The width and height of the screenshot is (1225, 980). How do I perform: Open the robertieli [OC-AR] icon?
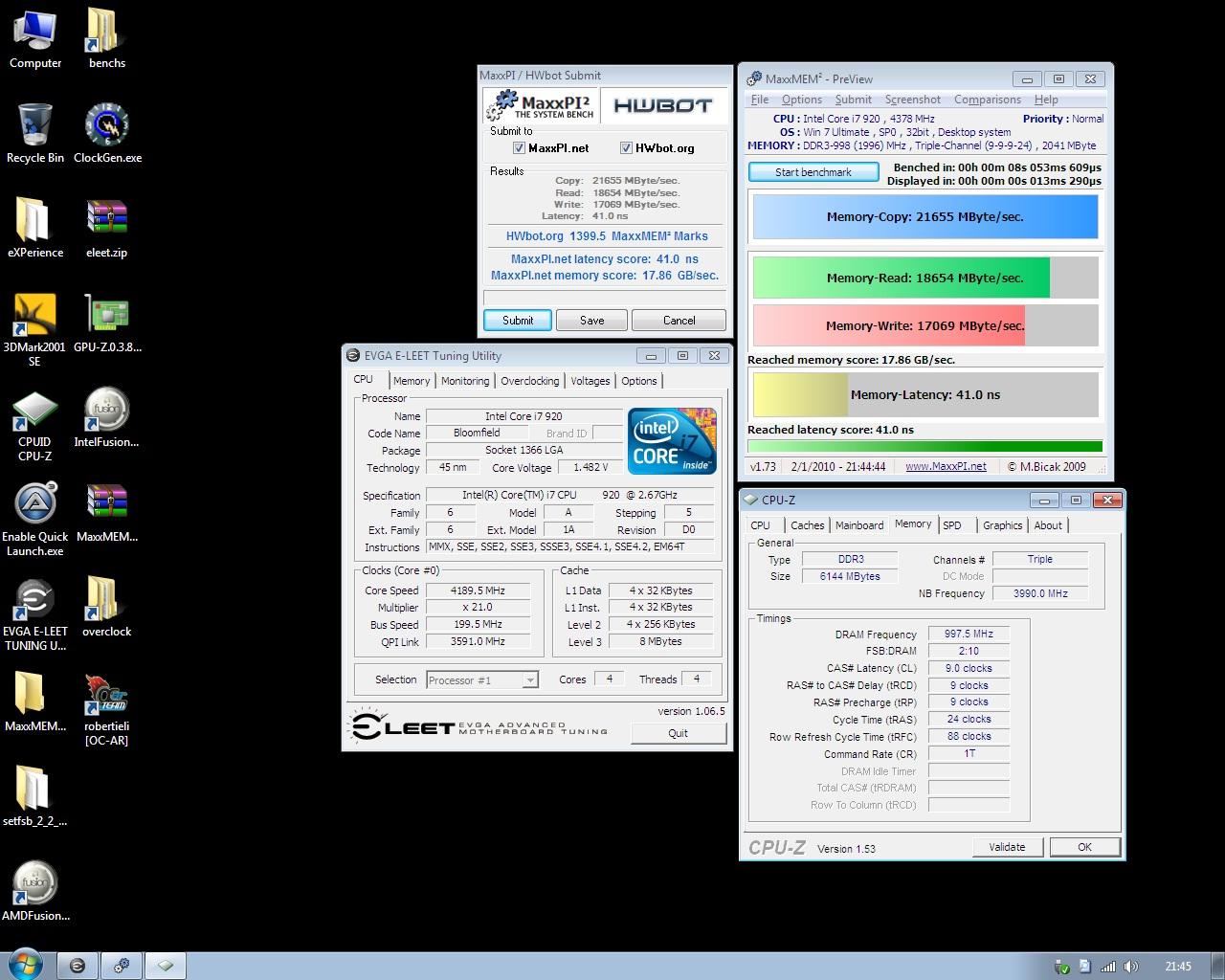(x=106, y=708)
